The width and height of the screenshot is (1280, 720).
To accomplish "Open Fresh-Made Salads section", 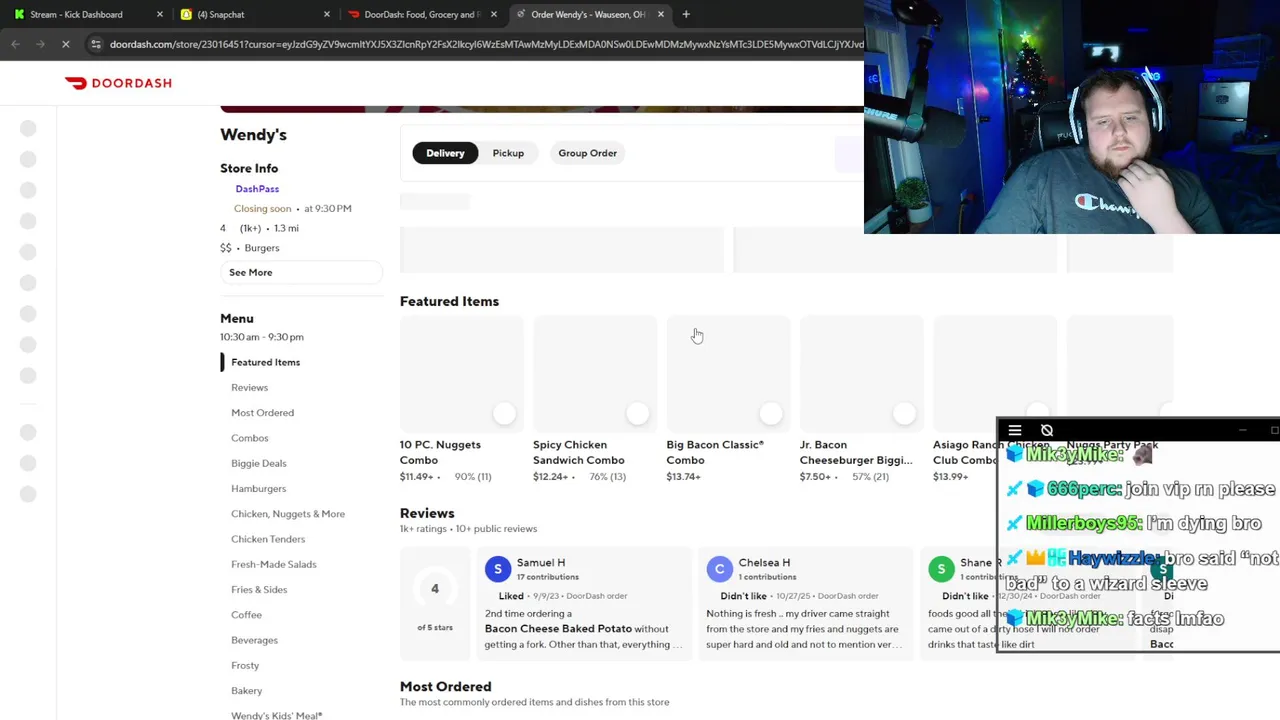I will (x=273, y=564).
